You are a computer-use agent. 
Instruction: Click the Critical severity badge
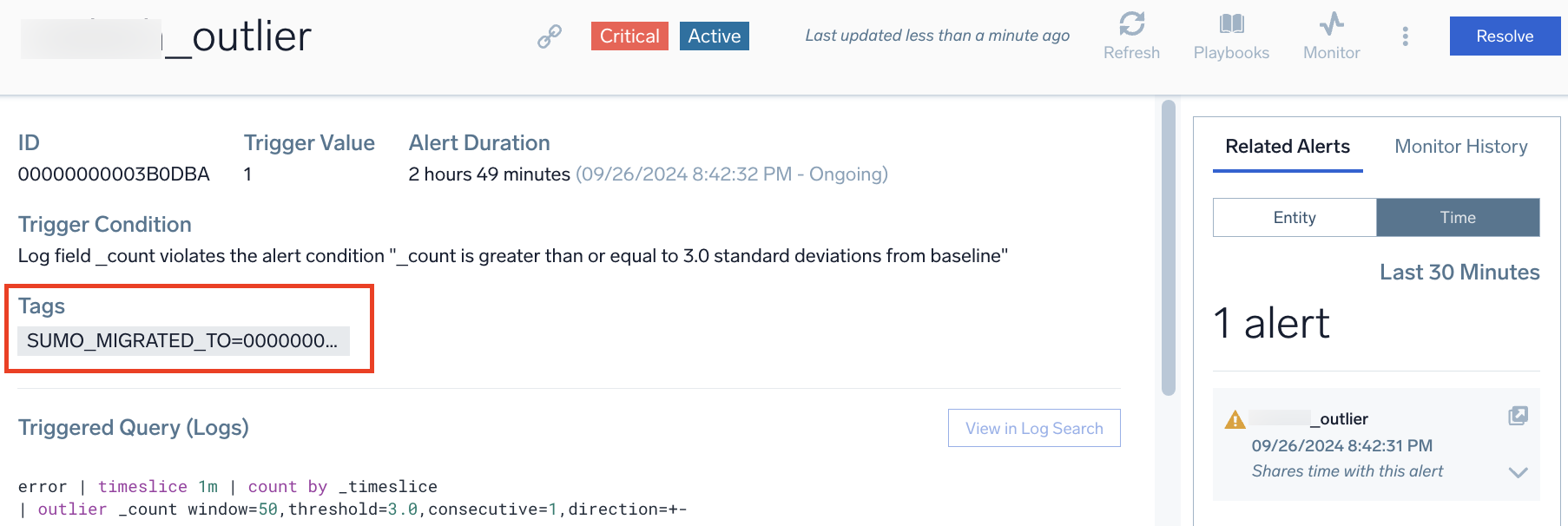629,36
